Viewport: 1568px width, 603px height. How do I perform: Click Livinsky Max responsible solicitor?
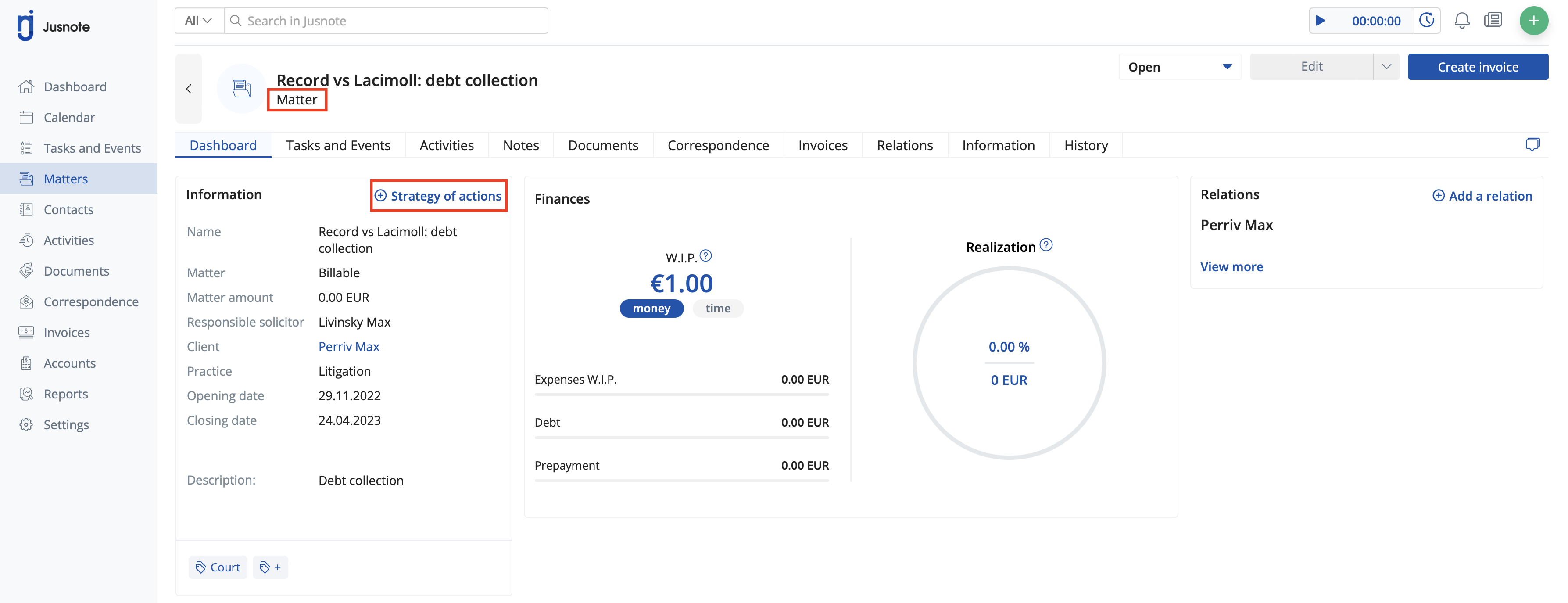point(354,322)
